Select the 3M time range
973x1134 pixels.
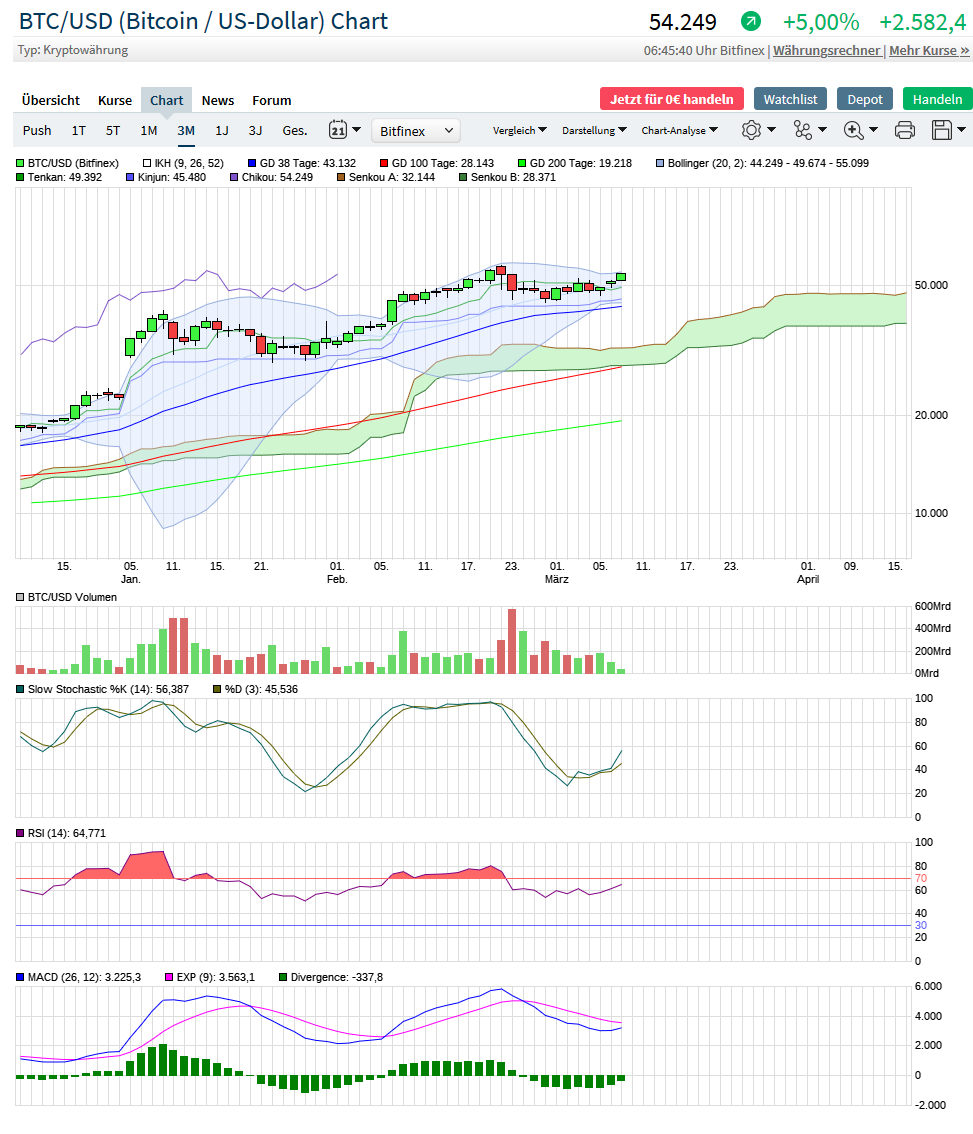(x=186, y=130)
